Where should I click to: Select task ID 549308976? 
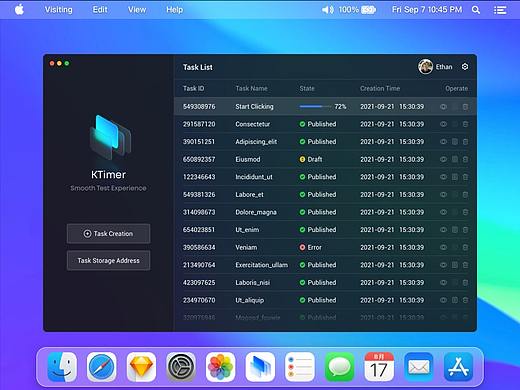tap(199, 107)
